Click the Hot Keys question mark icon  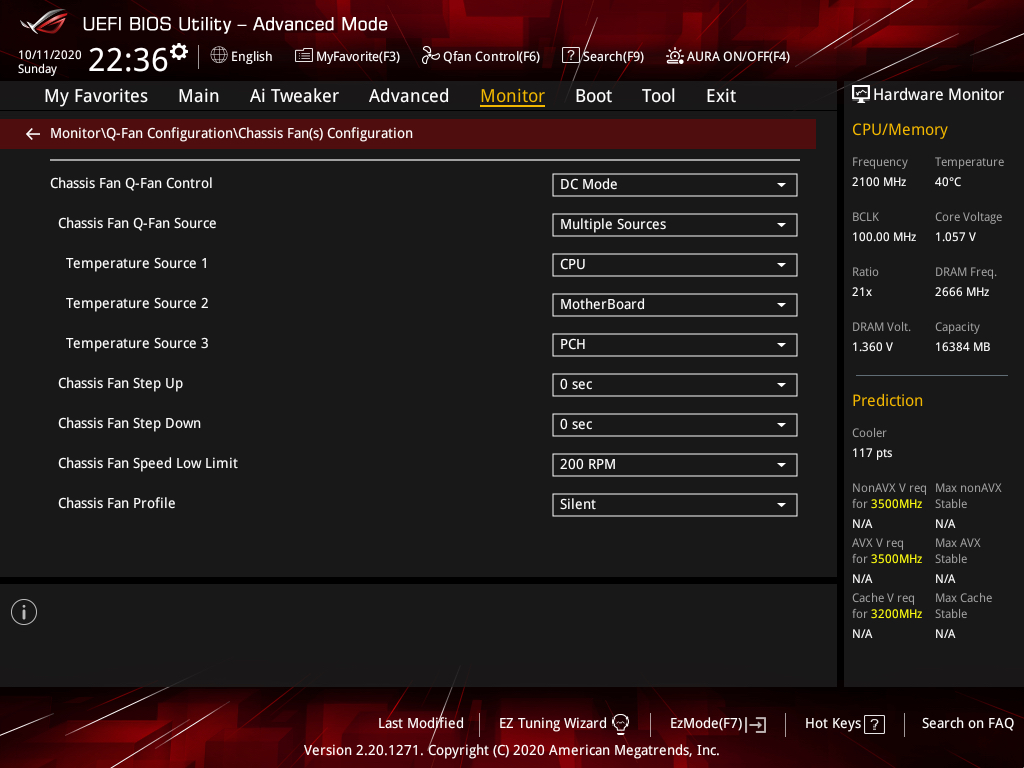874,724
